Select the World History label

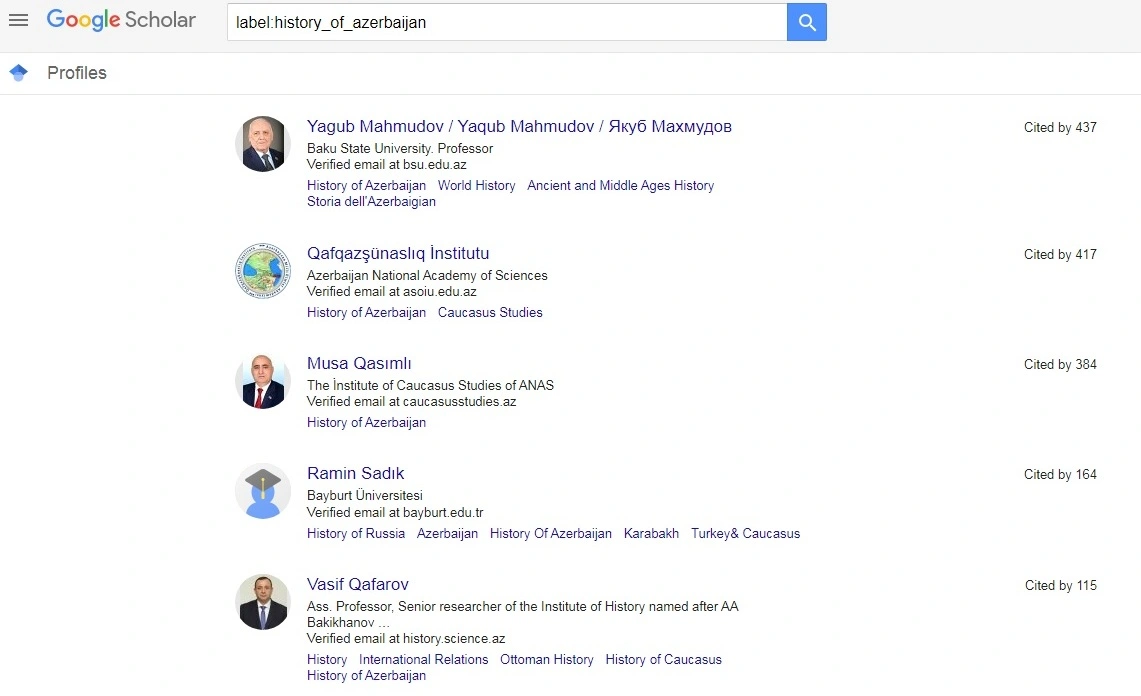tap(476, 186)
